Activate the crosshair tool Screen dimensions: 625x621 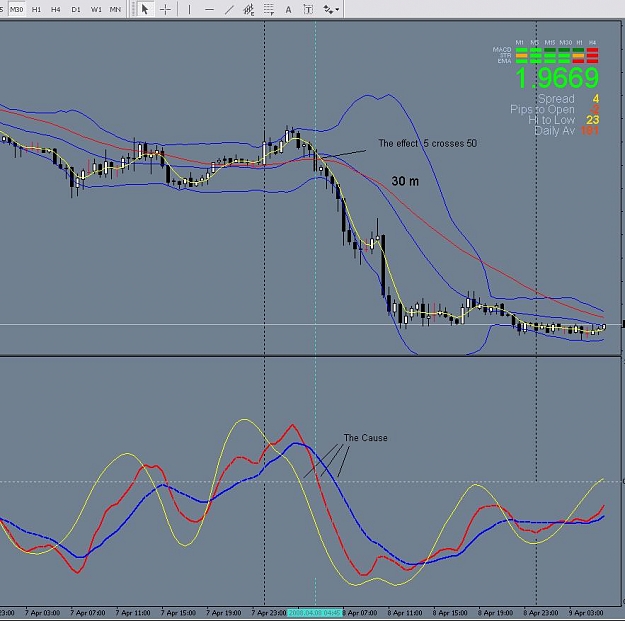(x=165, y=9)
